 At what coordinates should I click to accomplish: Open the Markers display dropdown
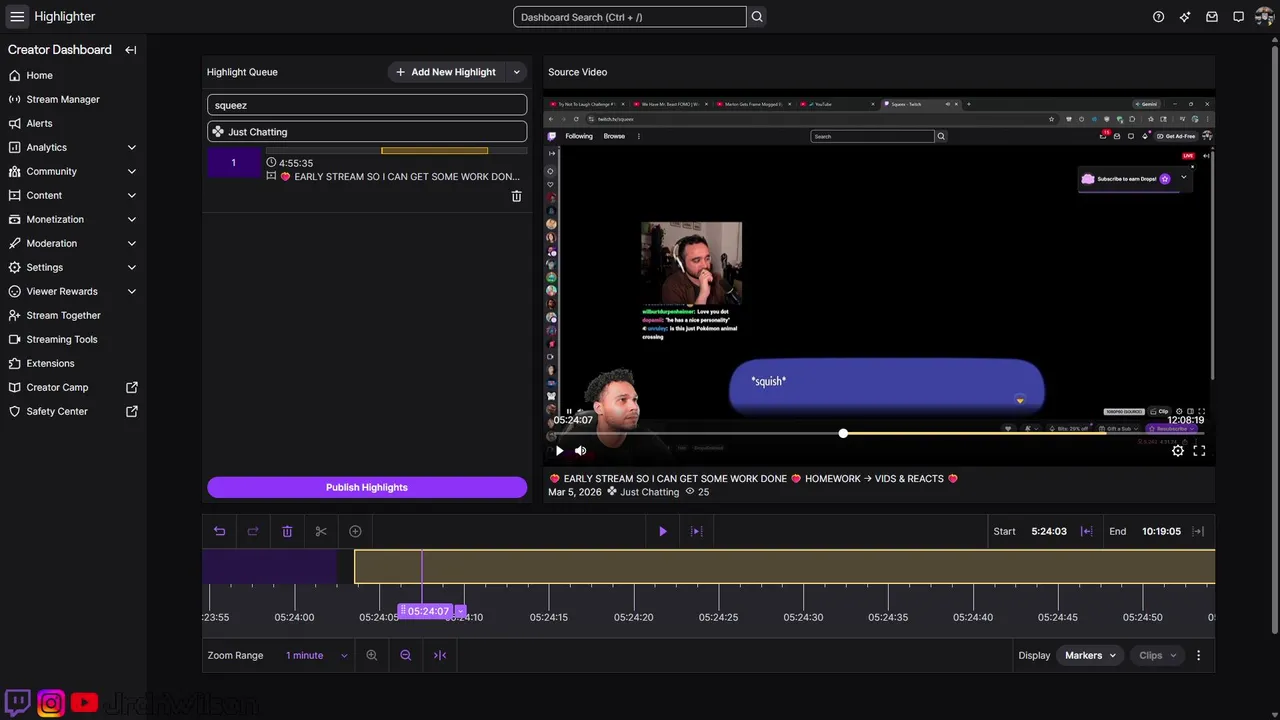point(1090,655)
